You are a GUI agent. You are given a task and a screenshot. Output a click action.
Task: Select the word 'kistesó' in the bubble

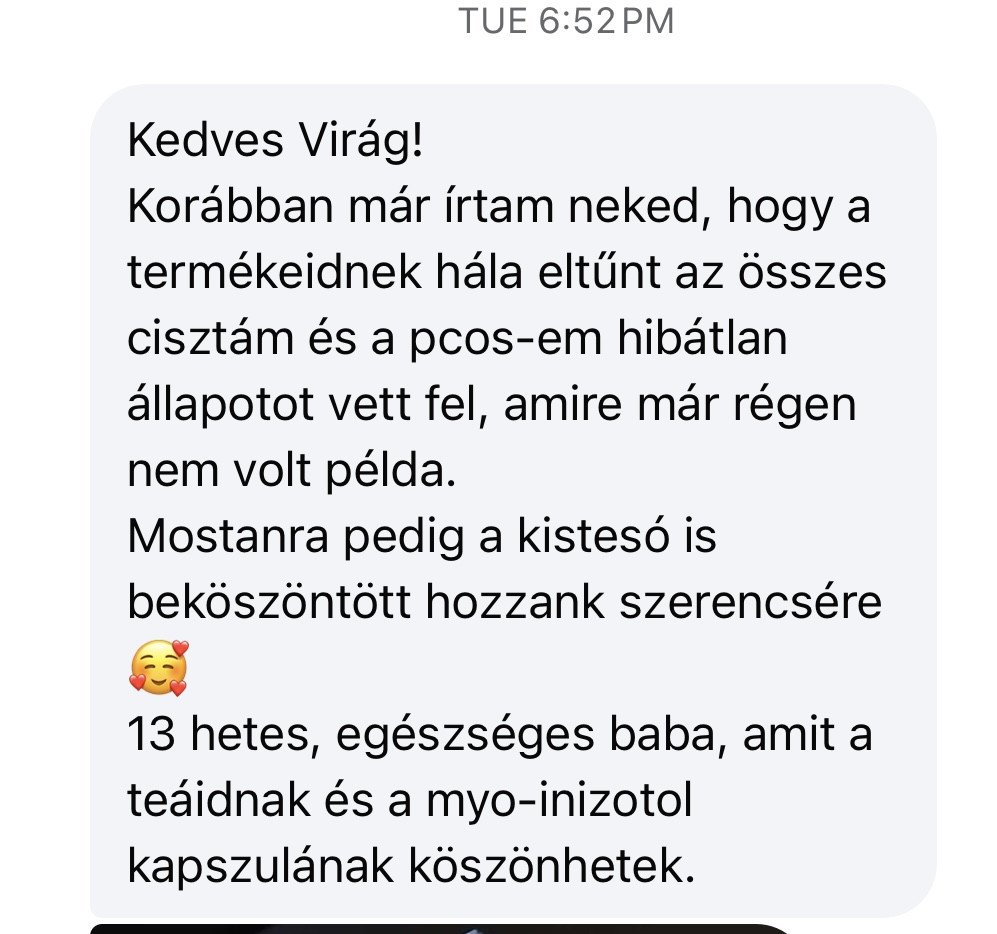tap(593, 537)
